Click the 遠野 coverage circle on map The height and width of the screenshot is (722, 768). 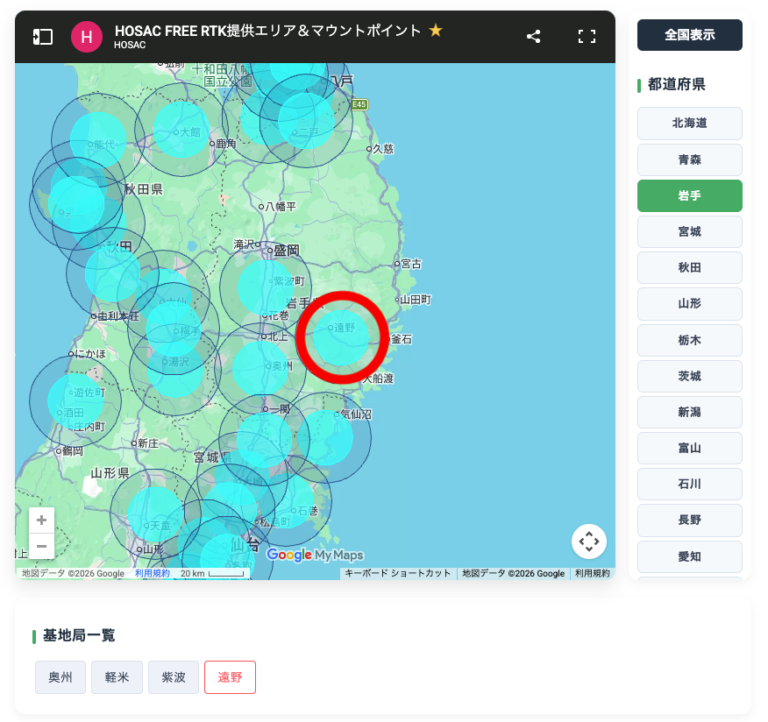pyautogui.click(x=341, y=338)
